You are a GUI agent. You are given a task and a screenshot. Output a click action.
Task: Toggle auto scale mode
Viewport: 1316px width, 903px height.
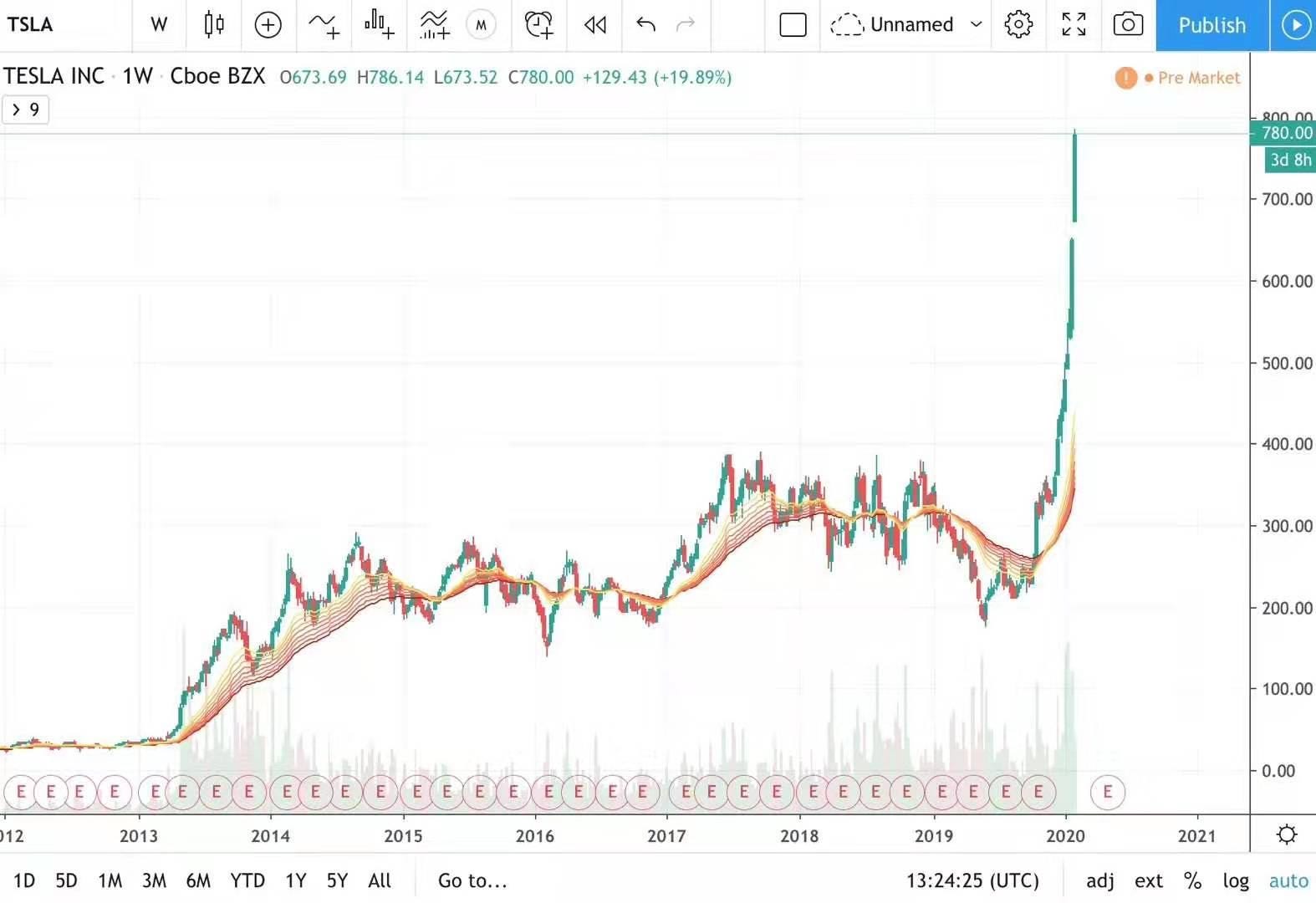(x=1288, y=880)
